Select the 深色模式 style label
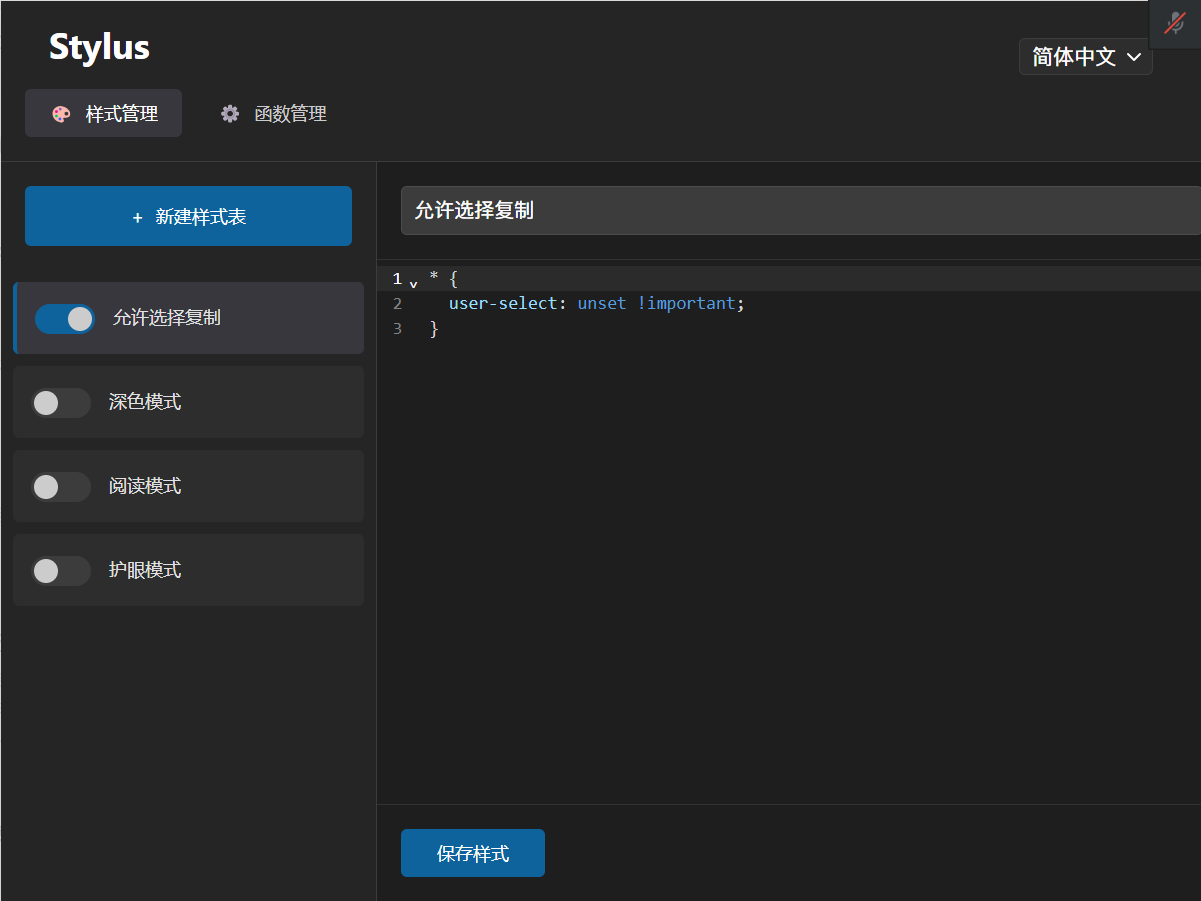This screenshot has width=1201, height=901. (x=145, y=402)
